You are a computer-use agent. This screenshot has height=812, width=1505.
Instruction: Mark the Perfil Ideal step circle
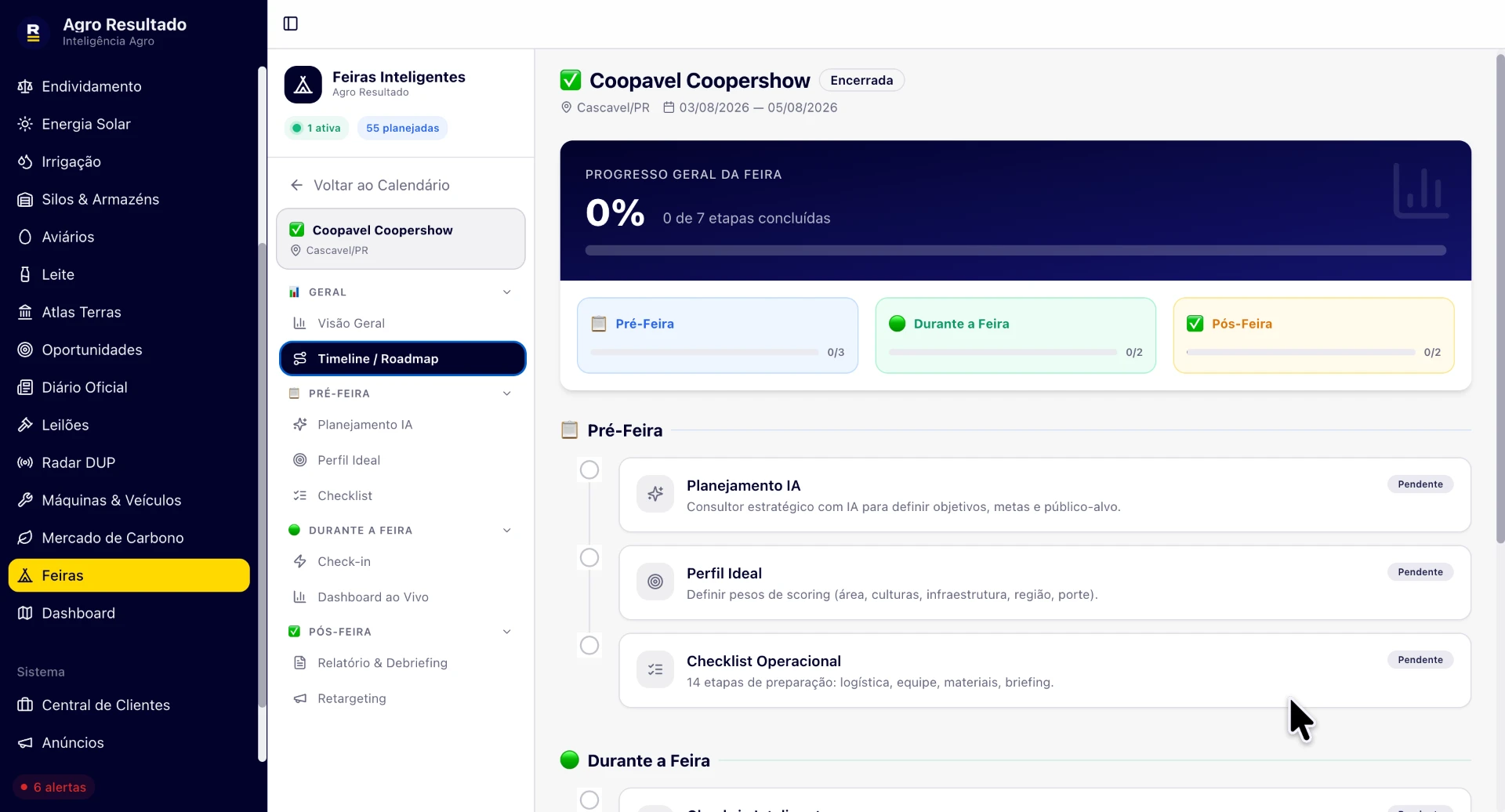[589, 557]
